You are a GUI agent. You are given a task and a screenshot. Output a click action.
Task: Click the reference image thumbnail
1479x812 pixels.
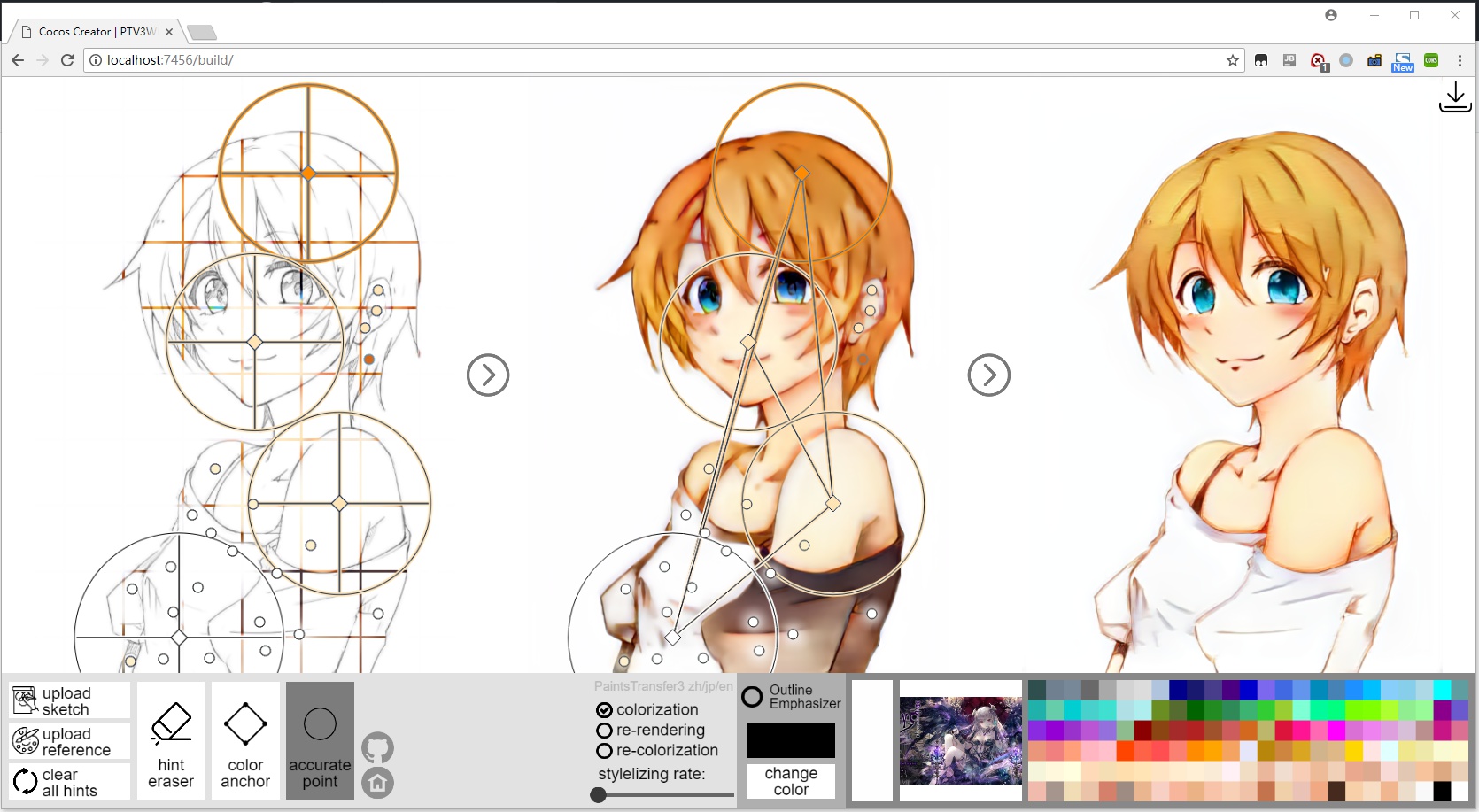(961, 741)
